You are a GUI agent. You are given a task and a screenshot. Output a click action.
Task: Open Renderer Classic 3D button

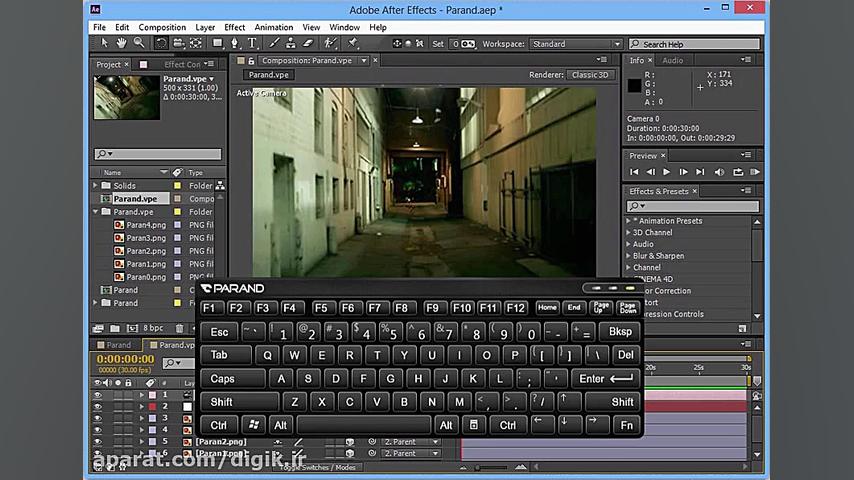pos(590,75)
